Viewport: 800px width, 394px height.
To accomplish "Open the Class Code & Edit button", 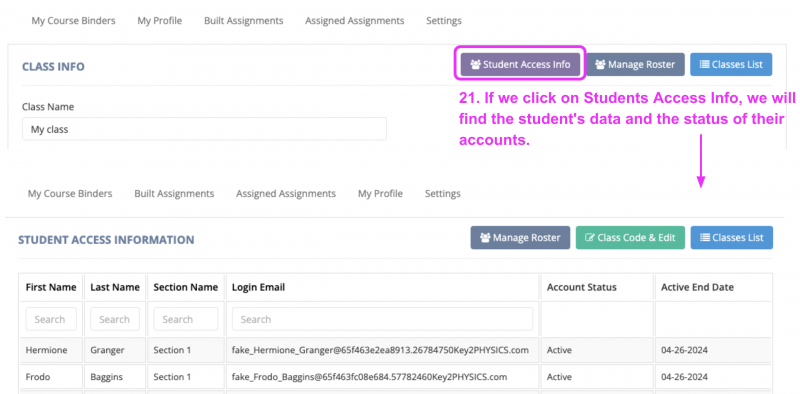I will click(x=630, y=237).
